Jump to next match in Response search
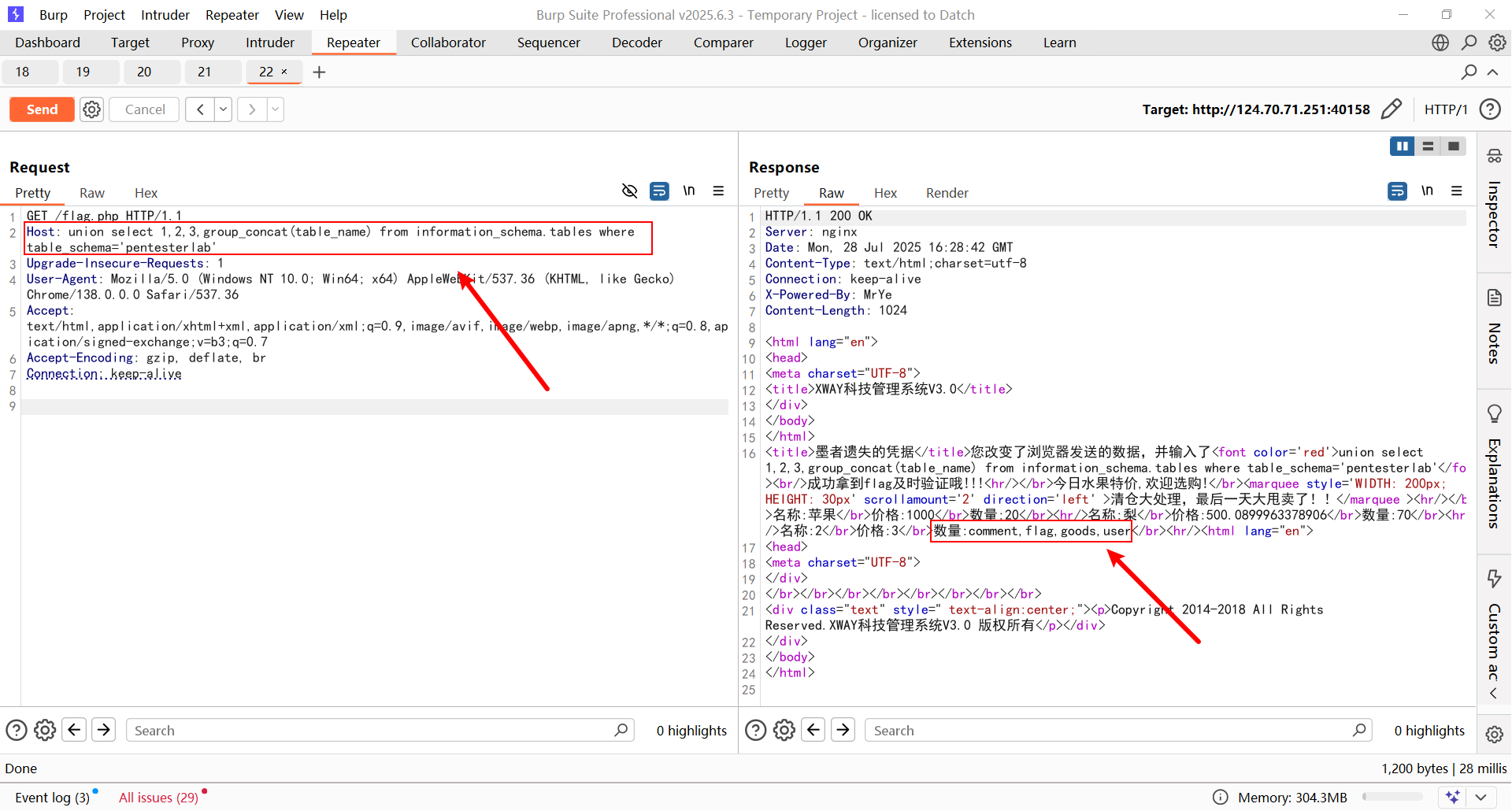 click(843, 730)
